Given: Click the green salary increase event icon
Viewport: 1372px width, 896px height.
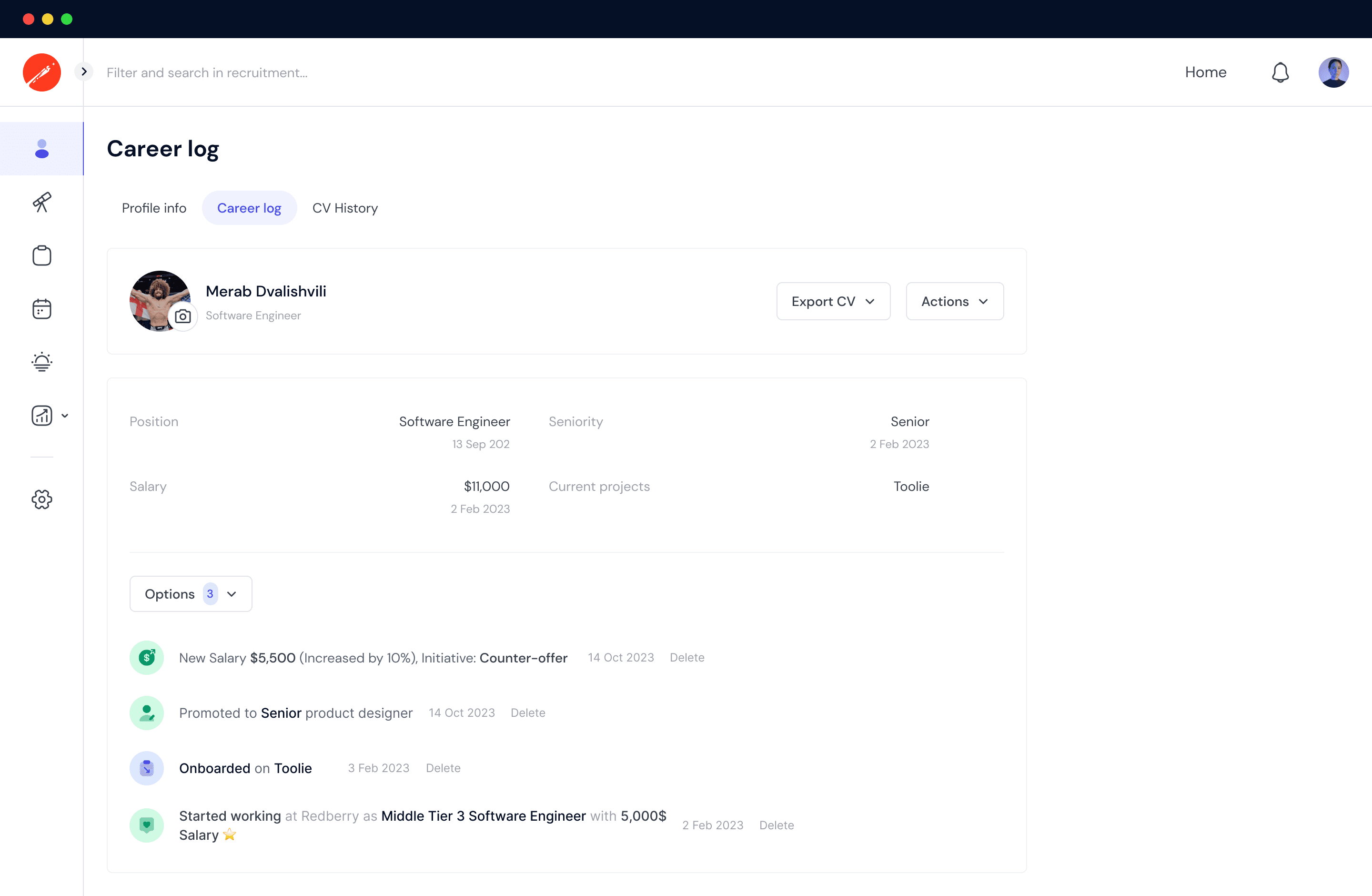Looking at the screenshot, I should click(x=147, y=657).
